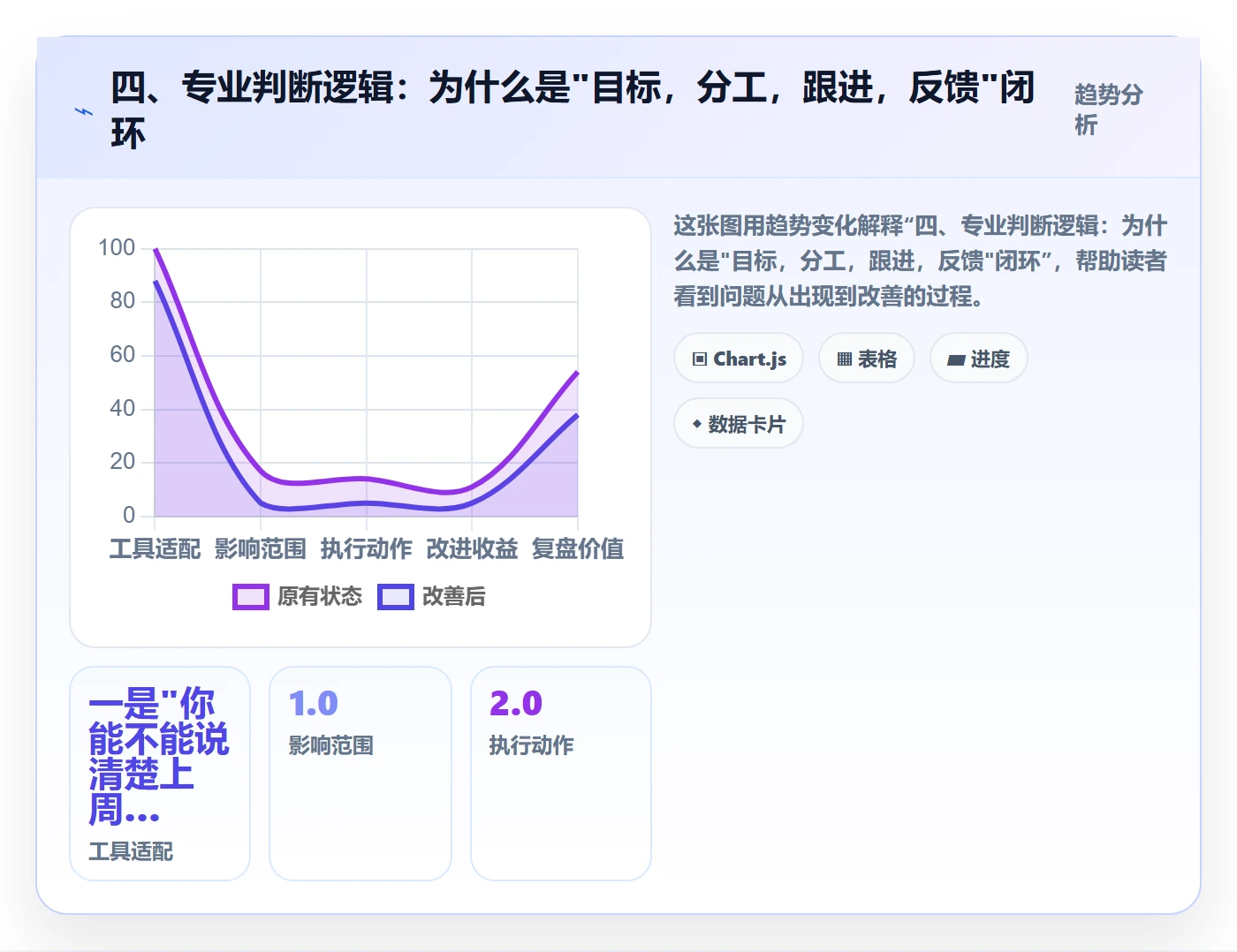Click the 工具适配 caption in the first data card
Image resolution: width=1237 pixels, height=952 pixels.
point(131,851)
